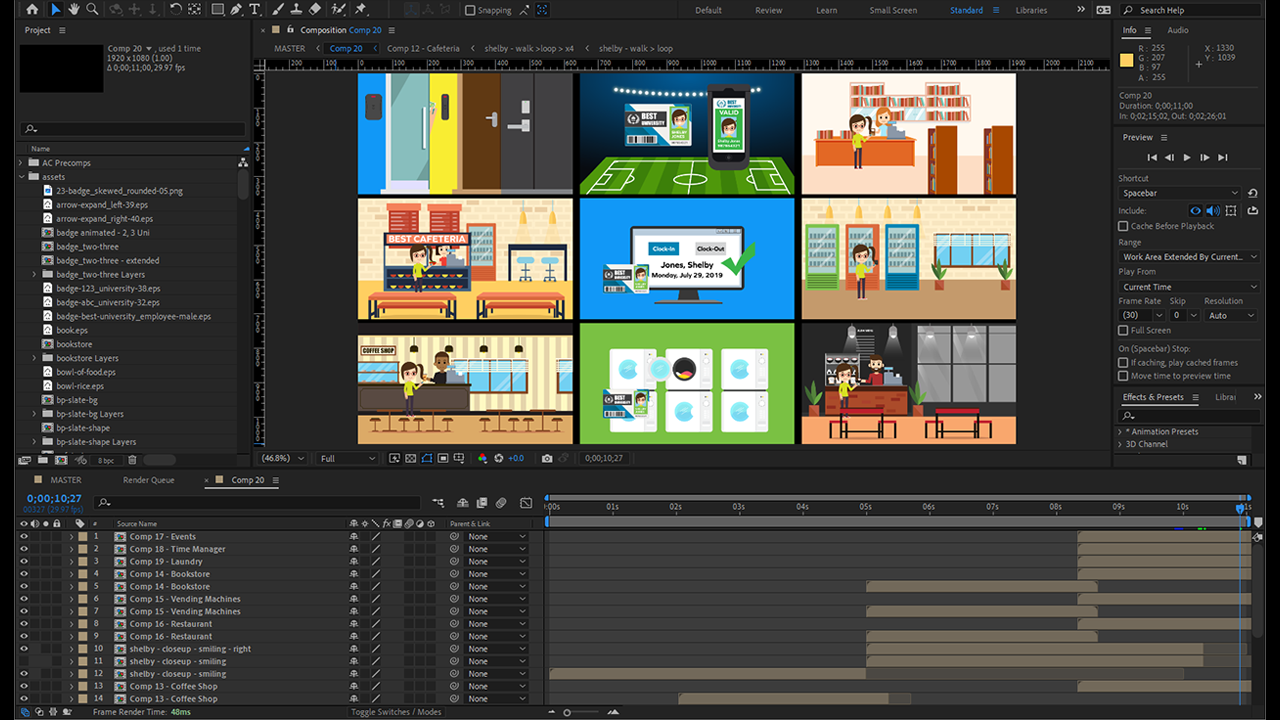Check Cache Before Playback

click(x=1123, y=226)
